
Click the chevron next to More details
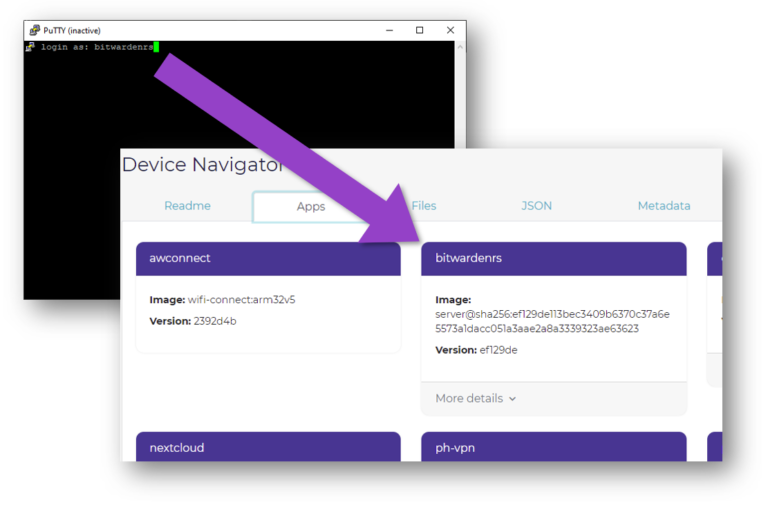[x=512, y=399]
